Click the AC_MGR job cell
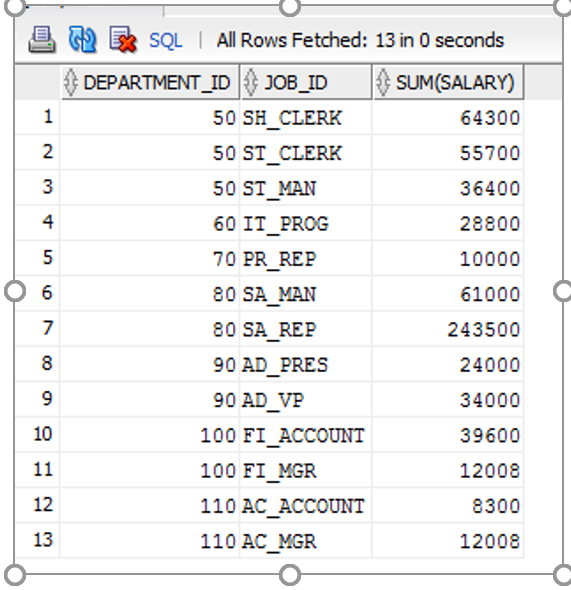This screenshot has width=571, height=590. tap(305, 541)
